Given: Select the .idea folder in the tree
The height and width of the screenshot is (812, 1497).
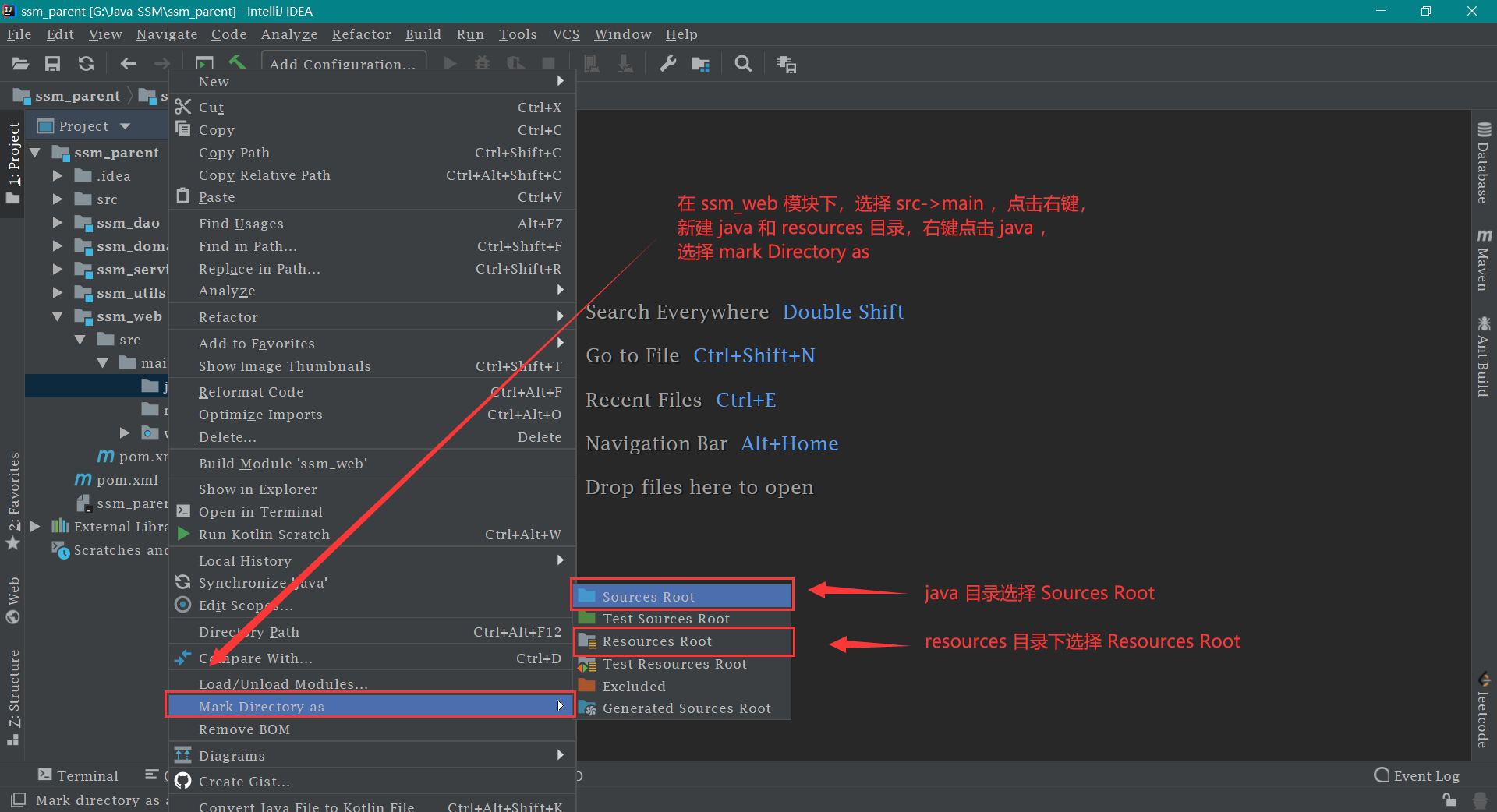Looking at the screenshot, I should 114,176.
